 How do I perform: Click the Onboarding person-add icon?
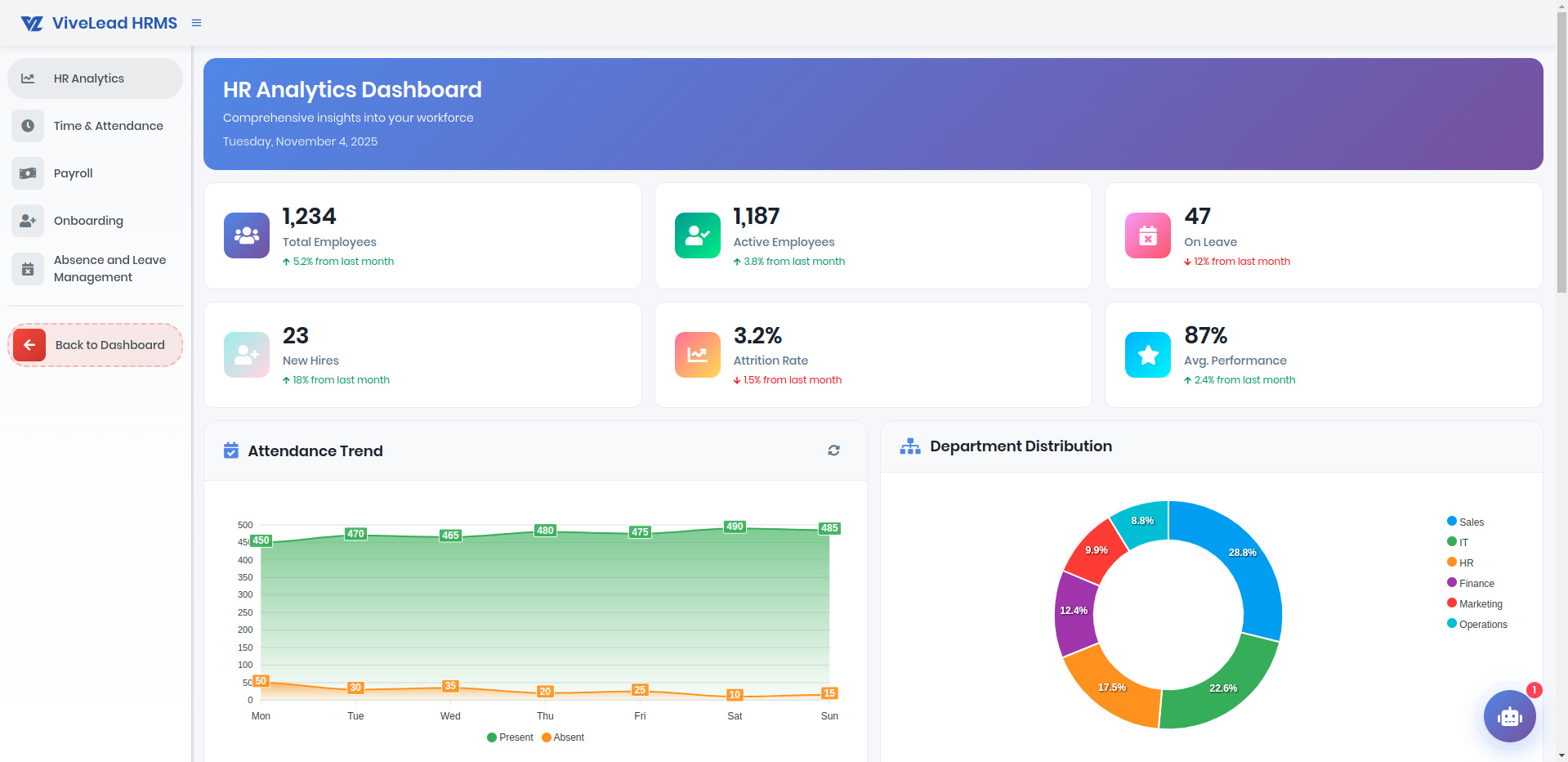pos(28,221)
